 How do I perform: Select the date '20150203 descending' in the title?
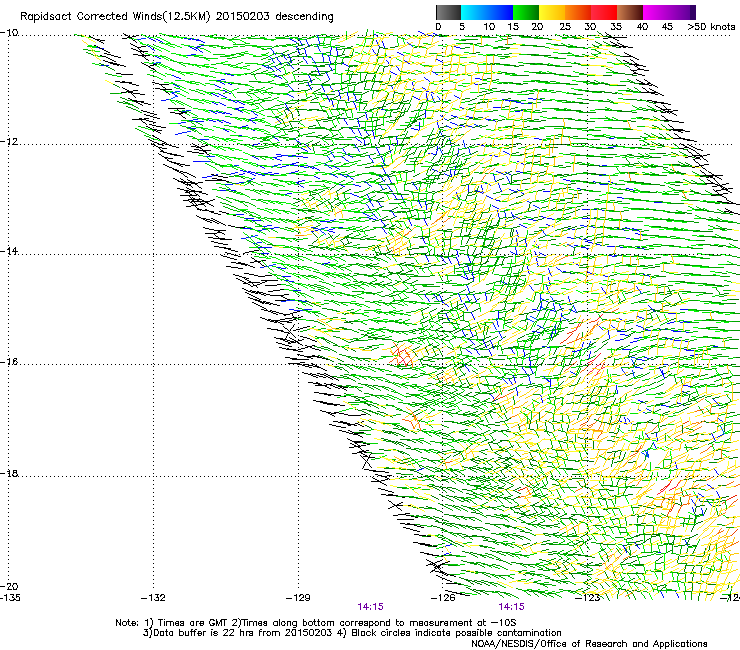point(274,17)
